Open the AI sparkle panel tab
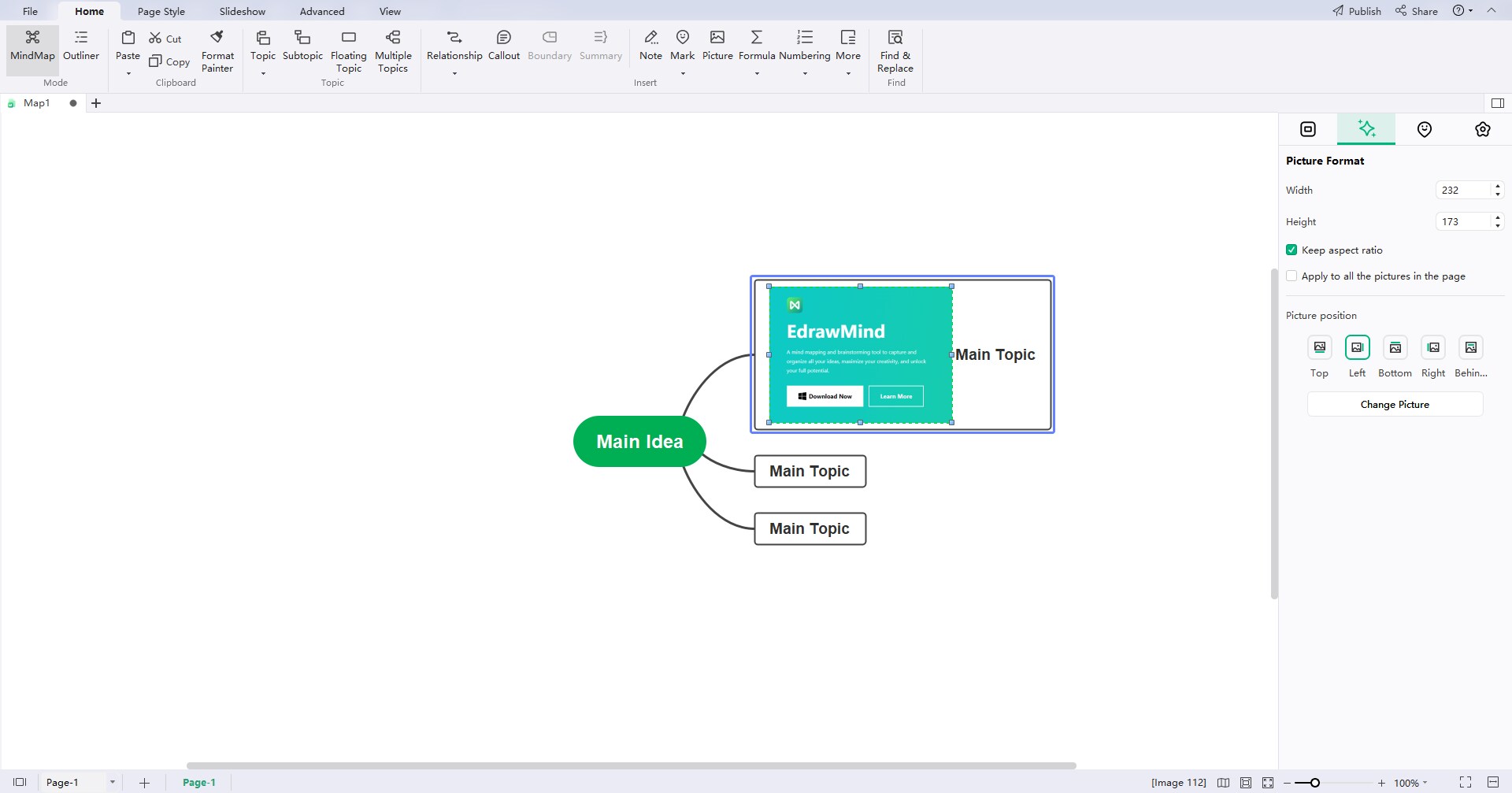This screenshot has width=1512, height=793. 1366,129
